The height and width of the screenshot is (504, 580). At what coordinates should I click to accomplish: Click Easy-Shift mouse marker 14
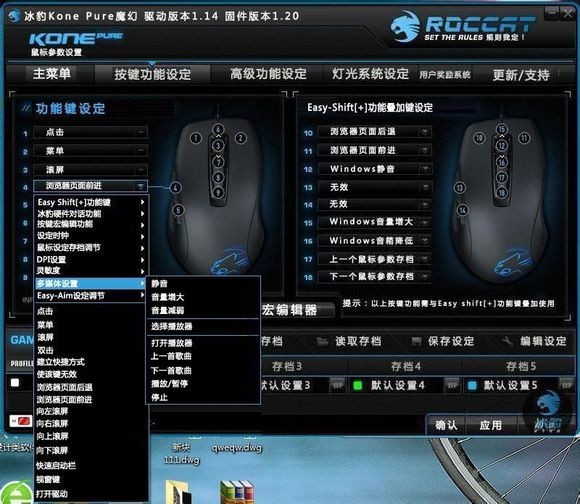pyautogui.click(x=462, y=210)
